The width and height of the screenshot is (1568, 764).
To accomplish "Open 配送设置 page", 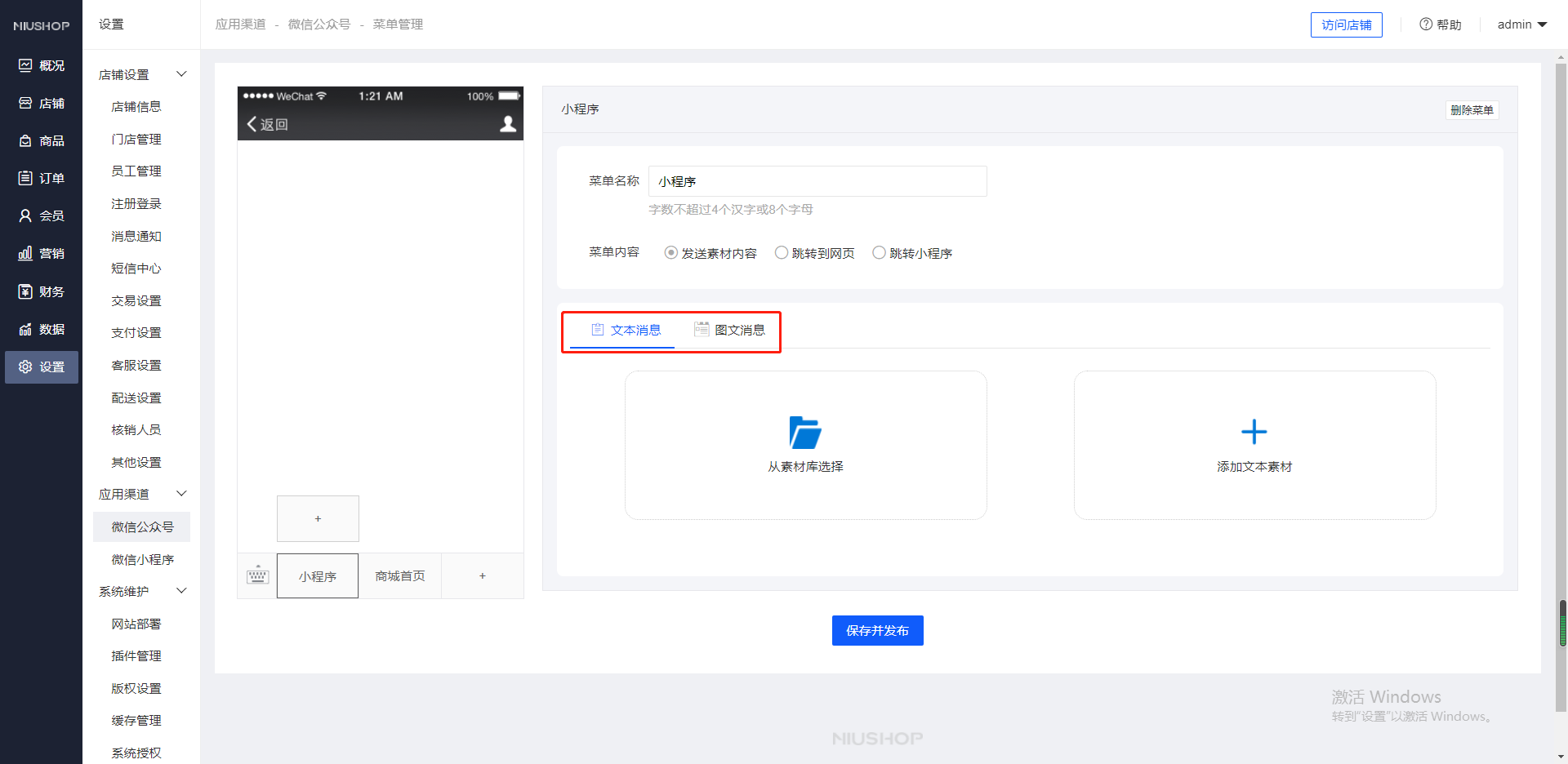I will 136,398.
